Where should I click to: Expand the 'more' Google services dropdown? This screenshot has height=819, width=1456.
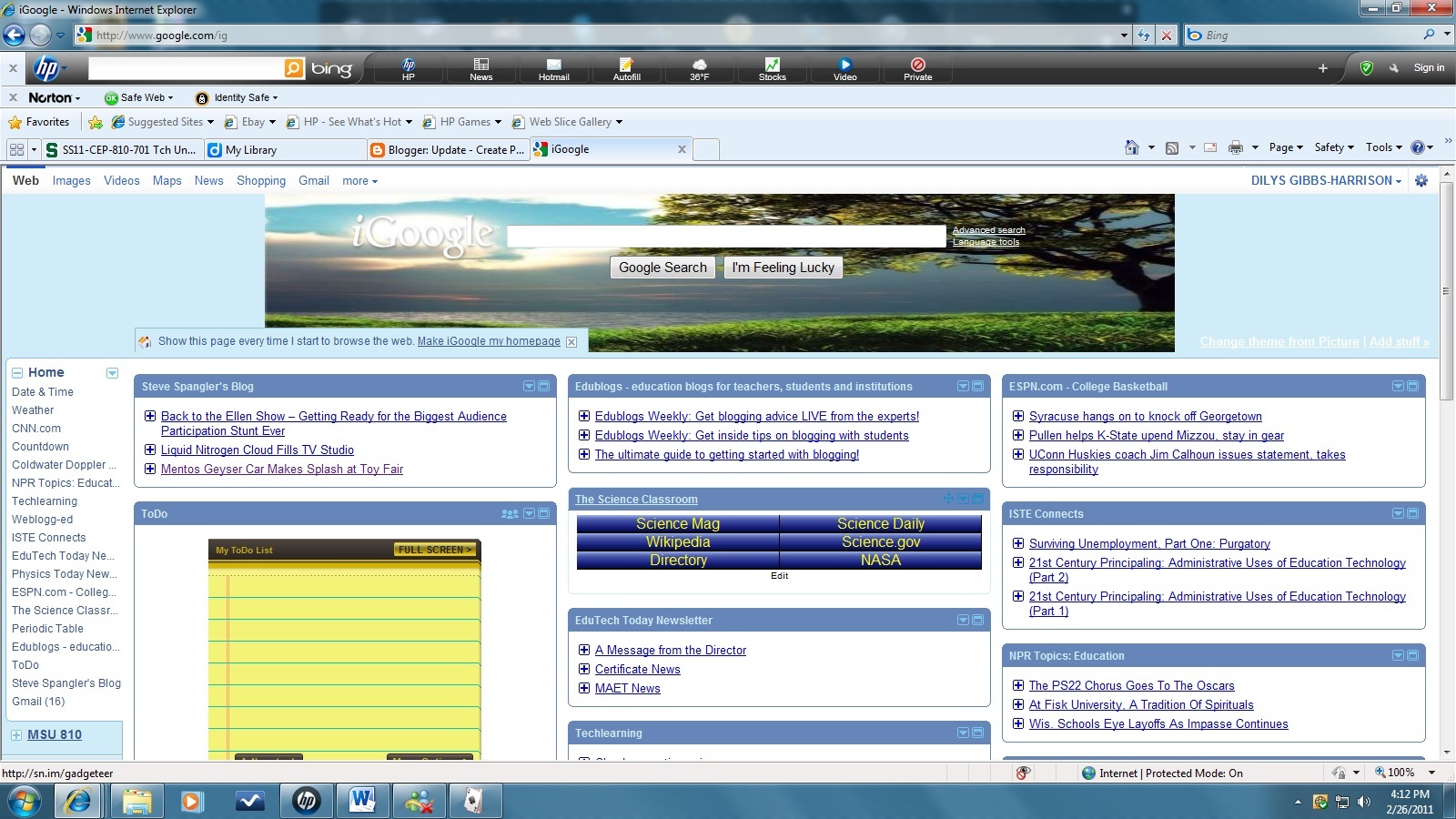click(359, 181)
